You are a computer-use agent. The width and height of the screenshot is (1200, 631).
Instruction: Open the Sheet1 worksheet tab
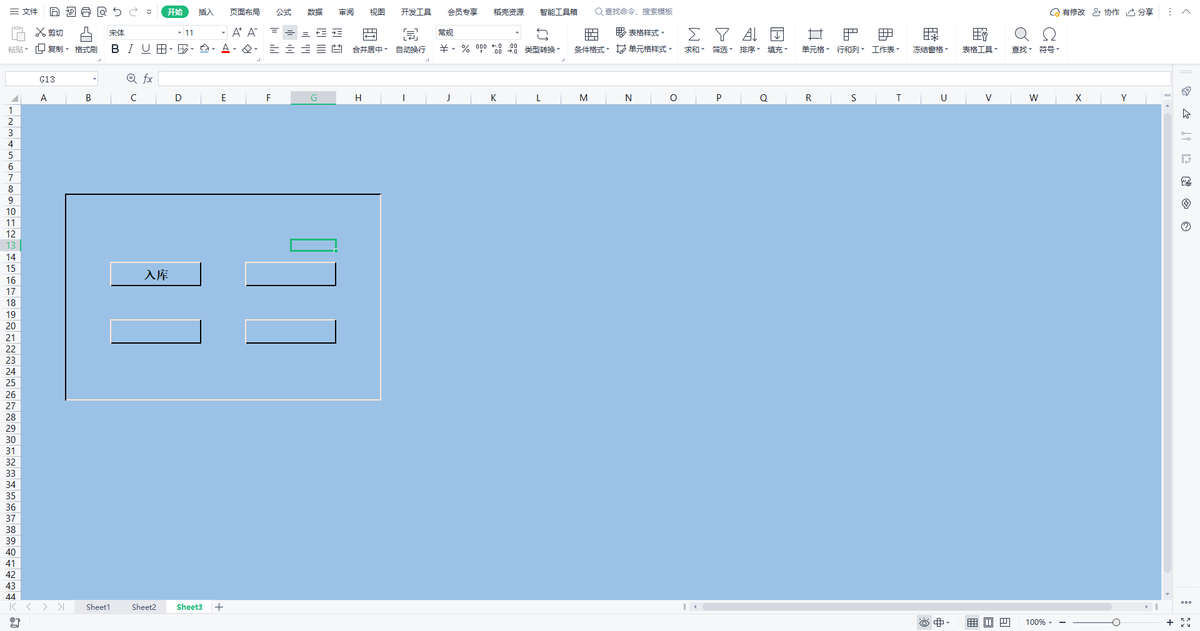[x=98, y=607]
